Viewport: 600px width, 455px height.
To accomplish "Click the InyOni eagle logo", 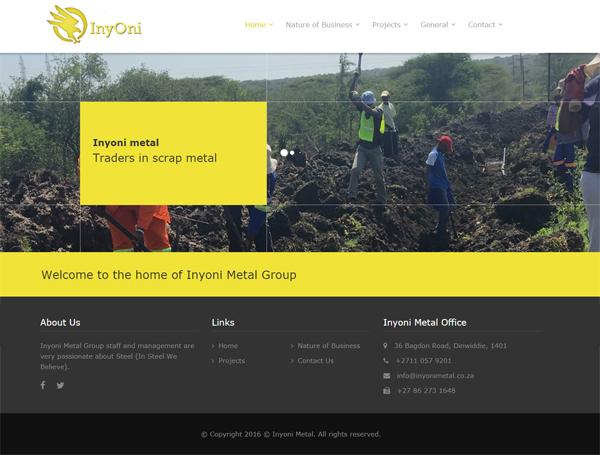I will (x=95, y=24).
